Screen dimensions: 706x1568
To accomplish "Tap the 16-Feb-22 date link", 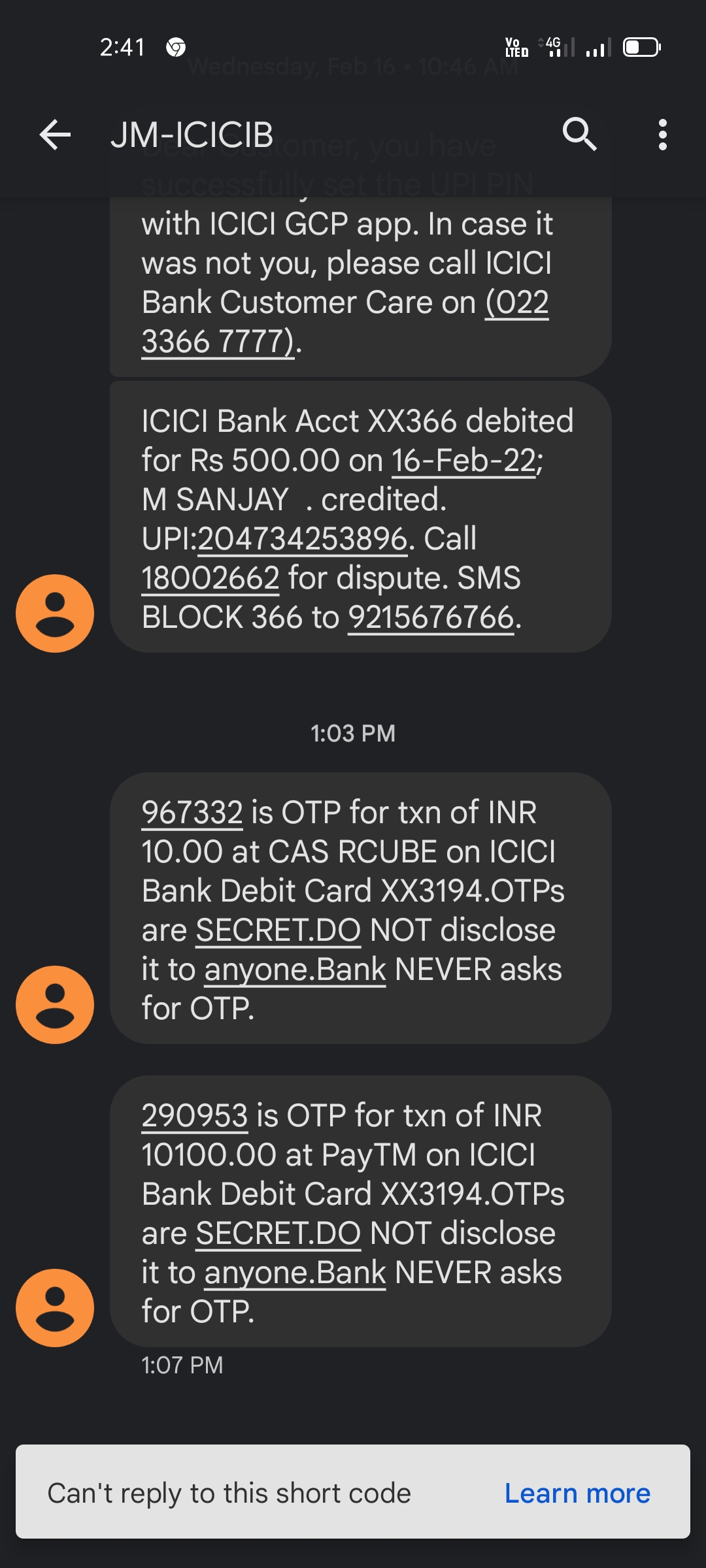I will pos(464,461).
